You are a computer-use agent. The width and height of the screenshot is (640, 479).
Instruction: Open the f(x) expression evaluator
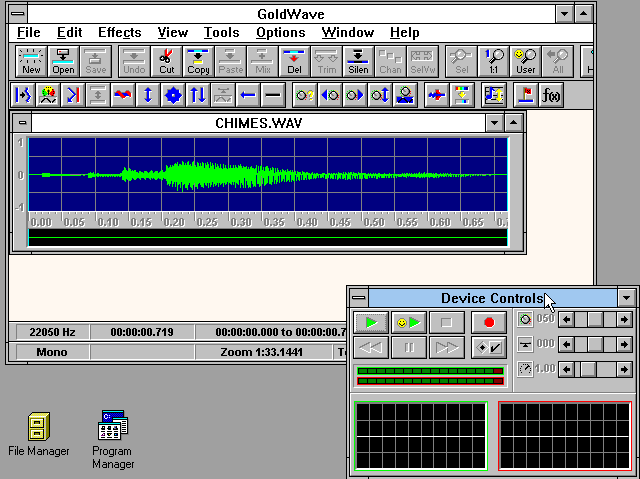click(551, 95)
